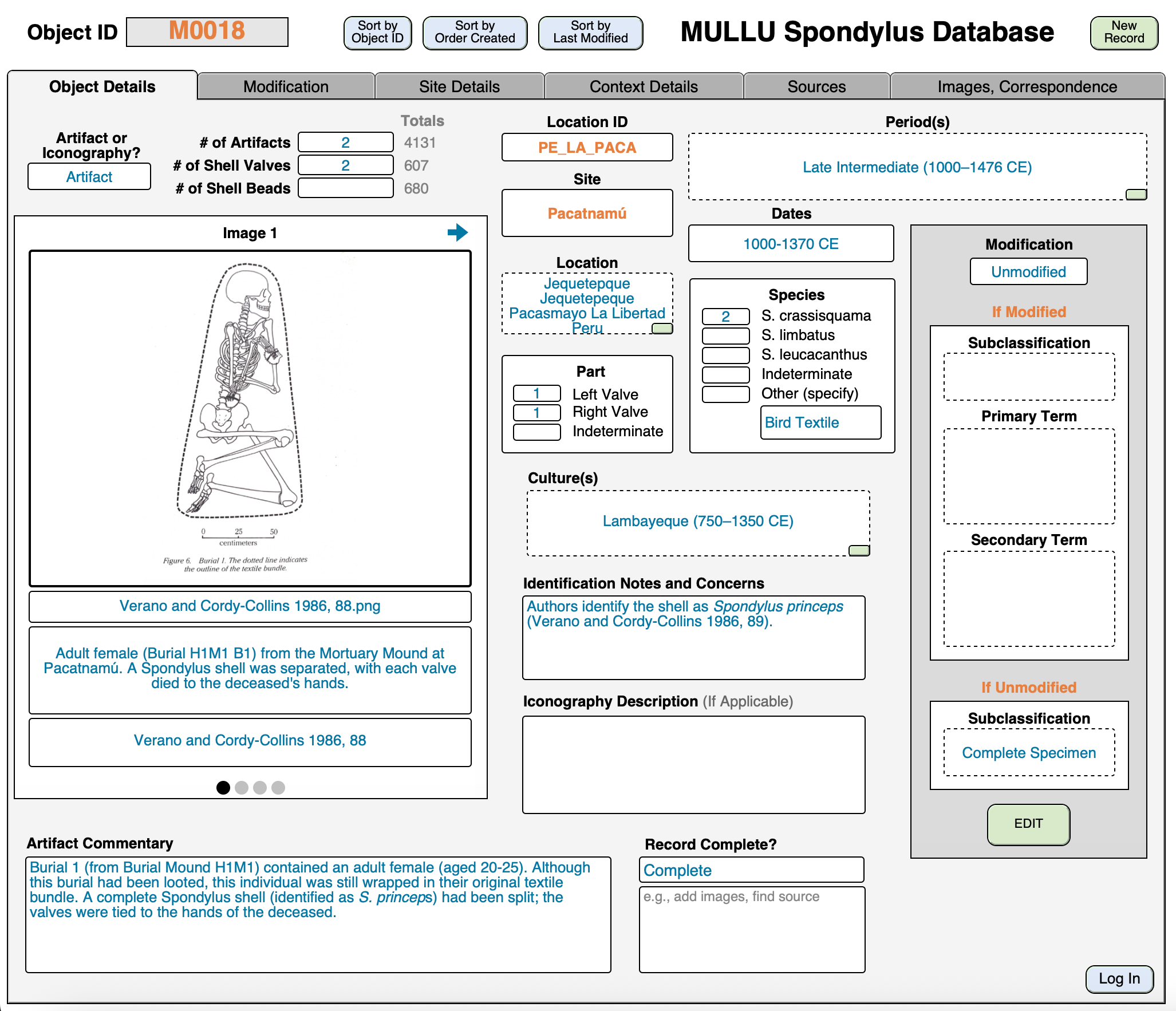Open the Modification tab
The width and height of the screenshot is (1176, 1011).
pos(286,86)
